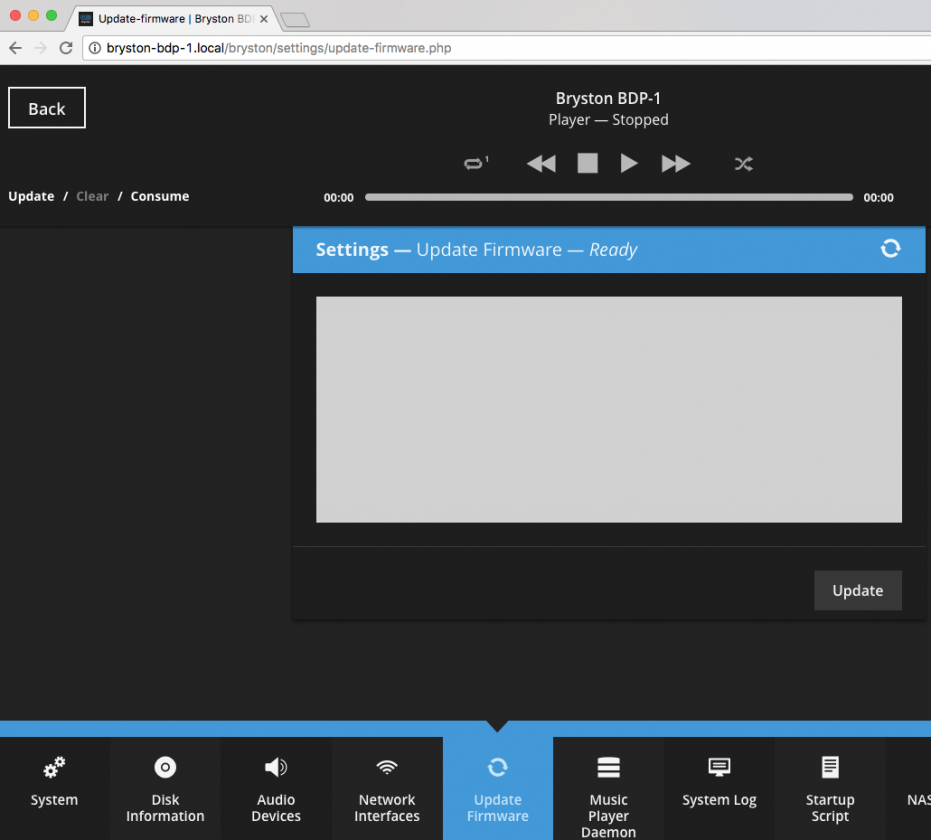Click the total time 00:00 right label
The width and height of the screenshot is (931, 840).
[878, 198]
